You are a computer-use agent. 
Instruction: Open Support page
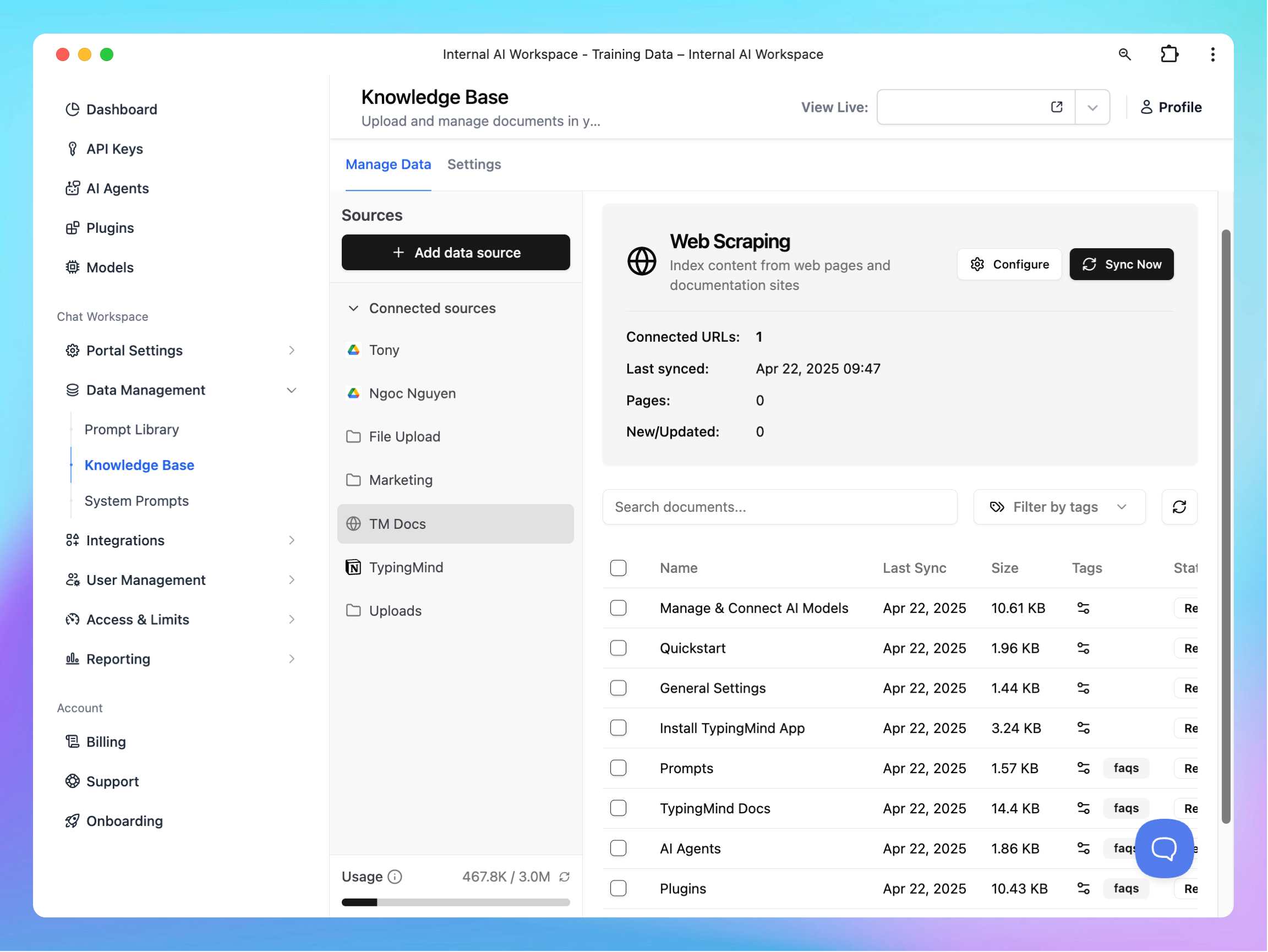click(102, 782)
